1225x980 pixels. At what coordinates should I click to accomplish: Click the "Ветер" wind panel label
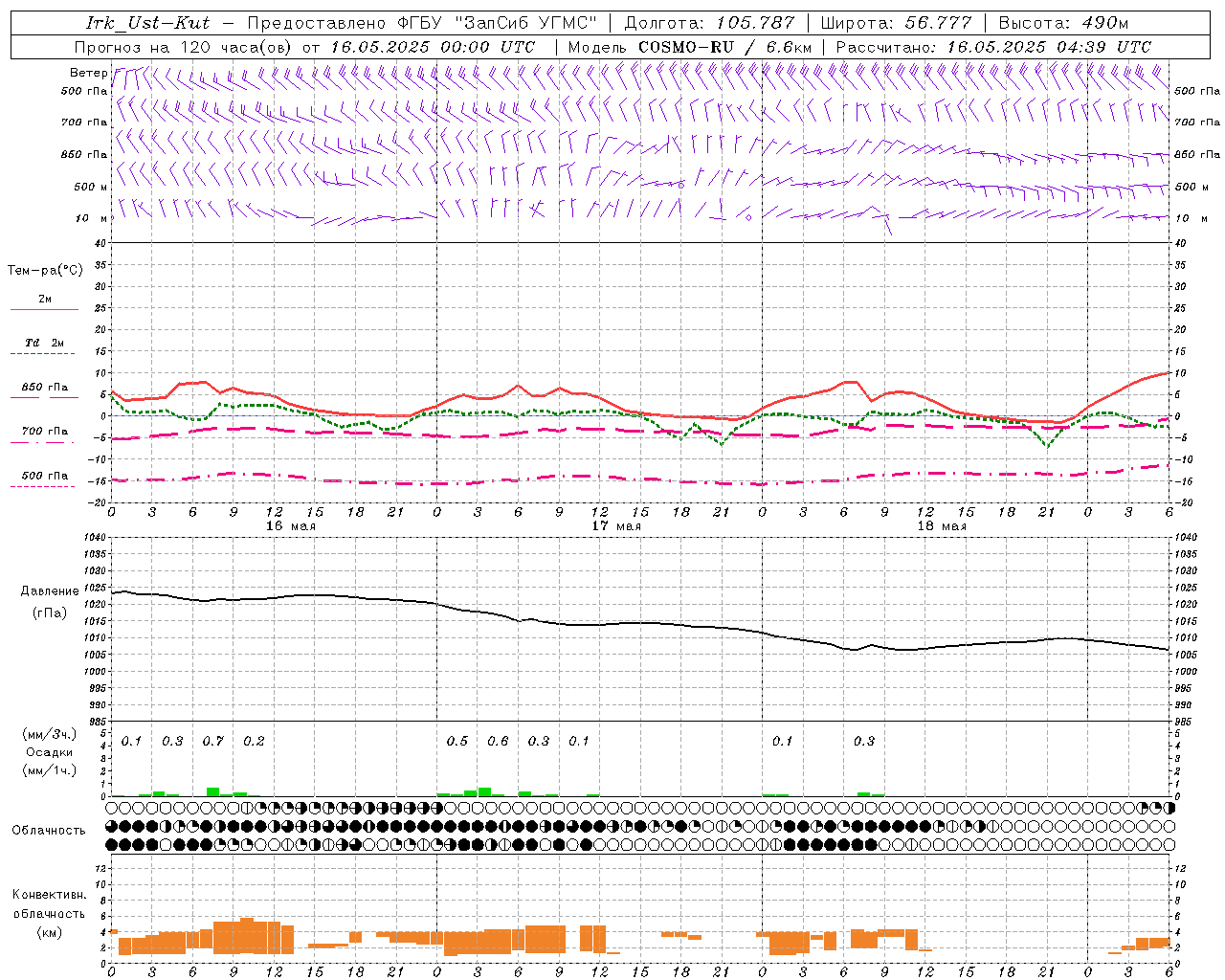pos(88,73)
